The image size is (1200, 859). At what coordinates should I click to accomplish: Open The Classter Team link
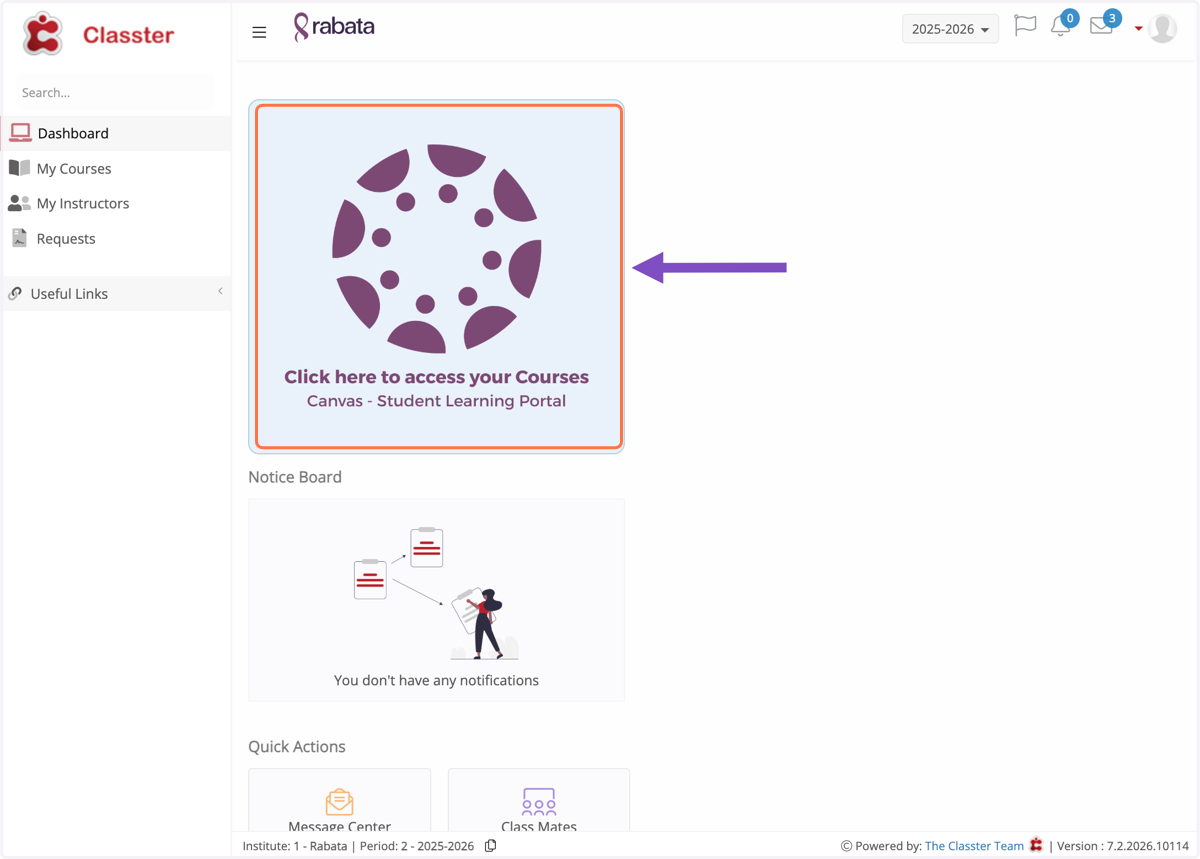[974, 846]
